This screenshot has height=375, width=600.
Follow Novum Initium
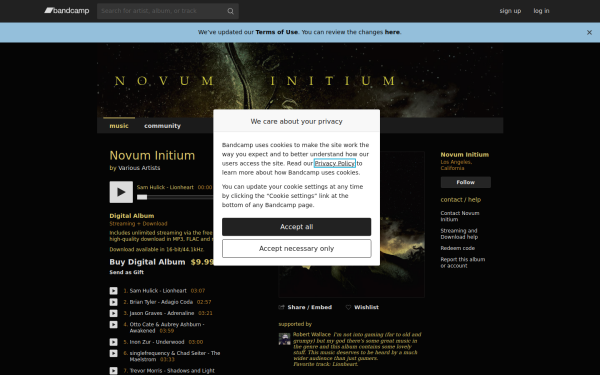pos(466,183)
